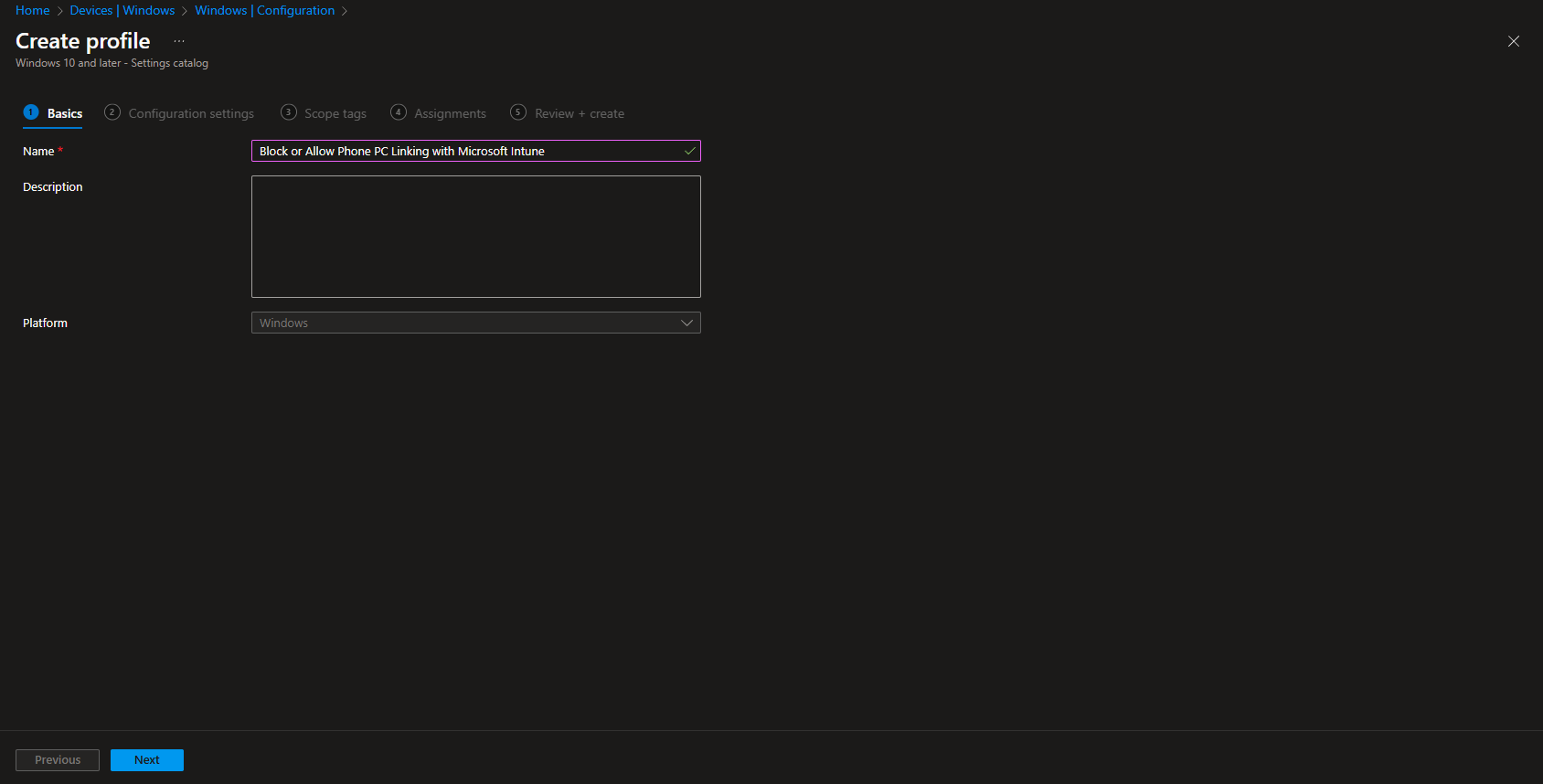Go to the Home breadcrumb

pos(33,10)
